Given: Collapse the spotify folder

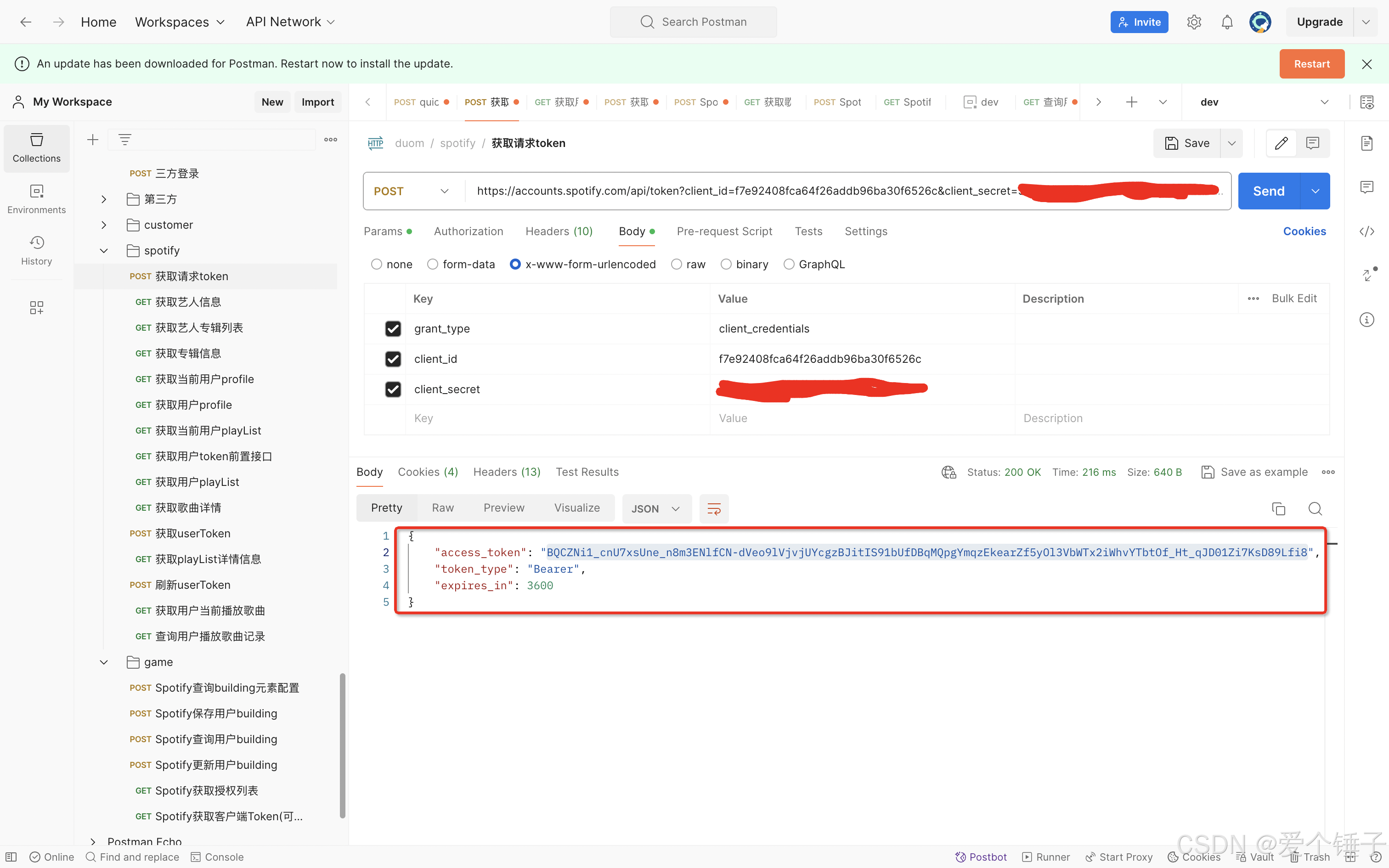Looking at the screenshot, I should pyautogui.click(x=104, y=250).
